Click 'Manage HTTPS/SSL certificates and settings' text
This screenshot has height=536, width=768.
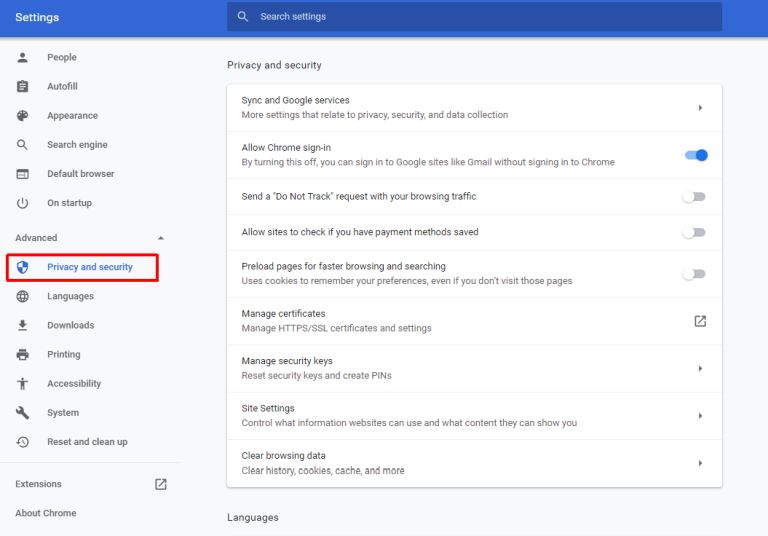click(x=336, y=328)
